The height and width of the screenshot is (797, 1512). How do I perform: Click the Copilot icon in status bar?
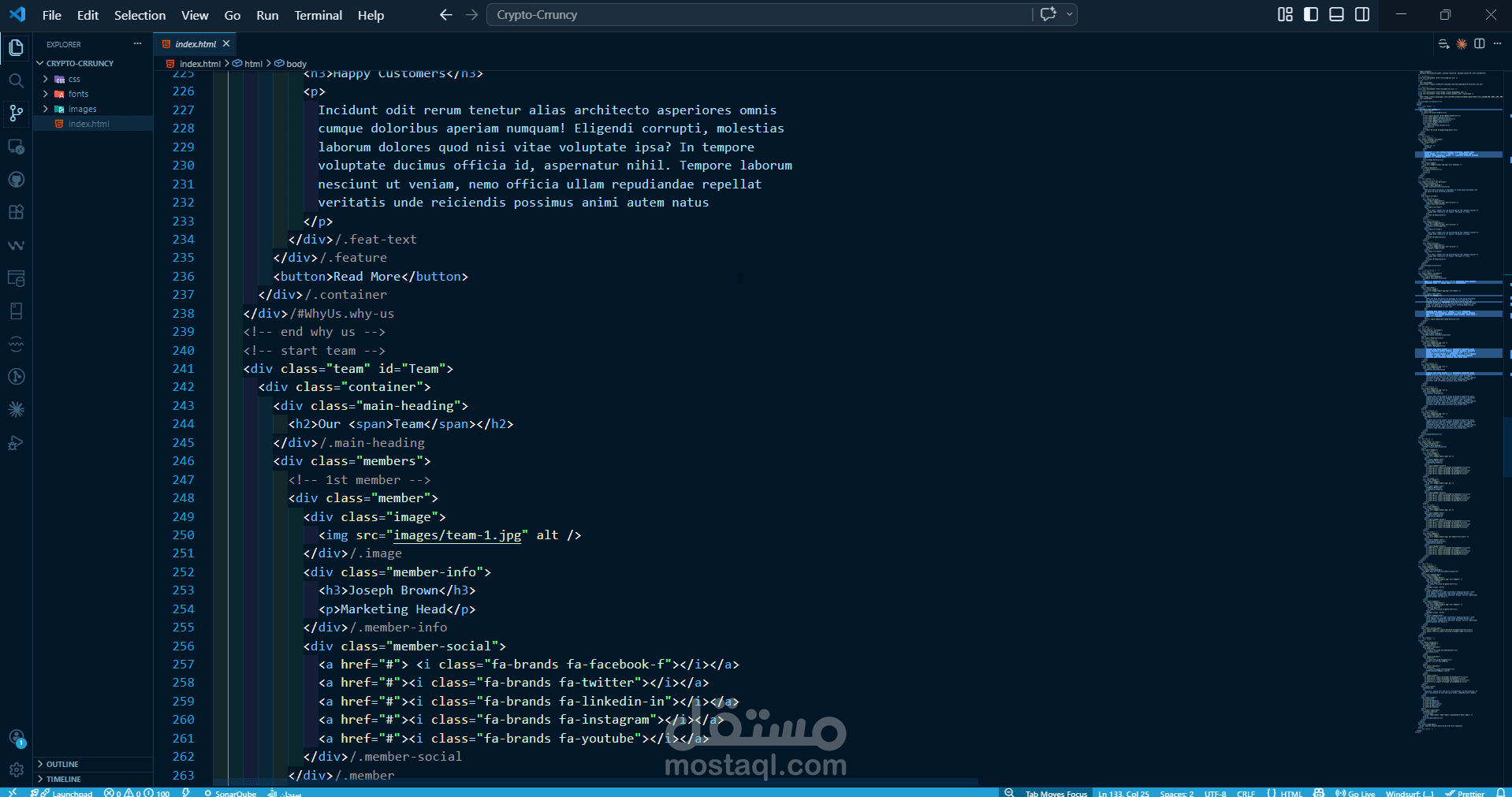pos(1319,792)
